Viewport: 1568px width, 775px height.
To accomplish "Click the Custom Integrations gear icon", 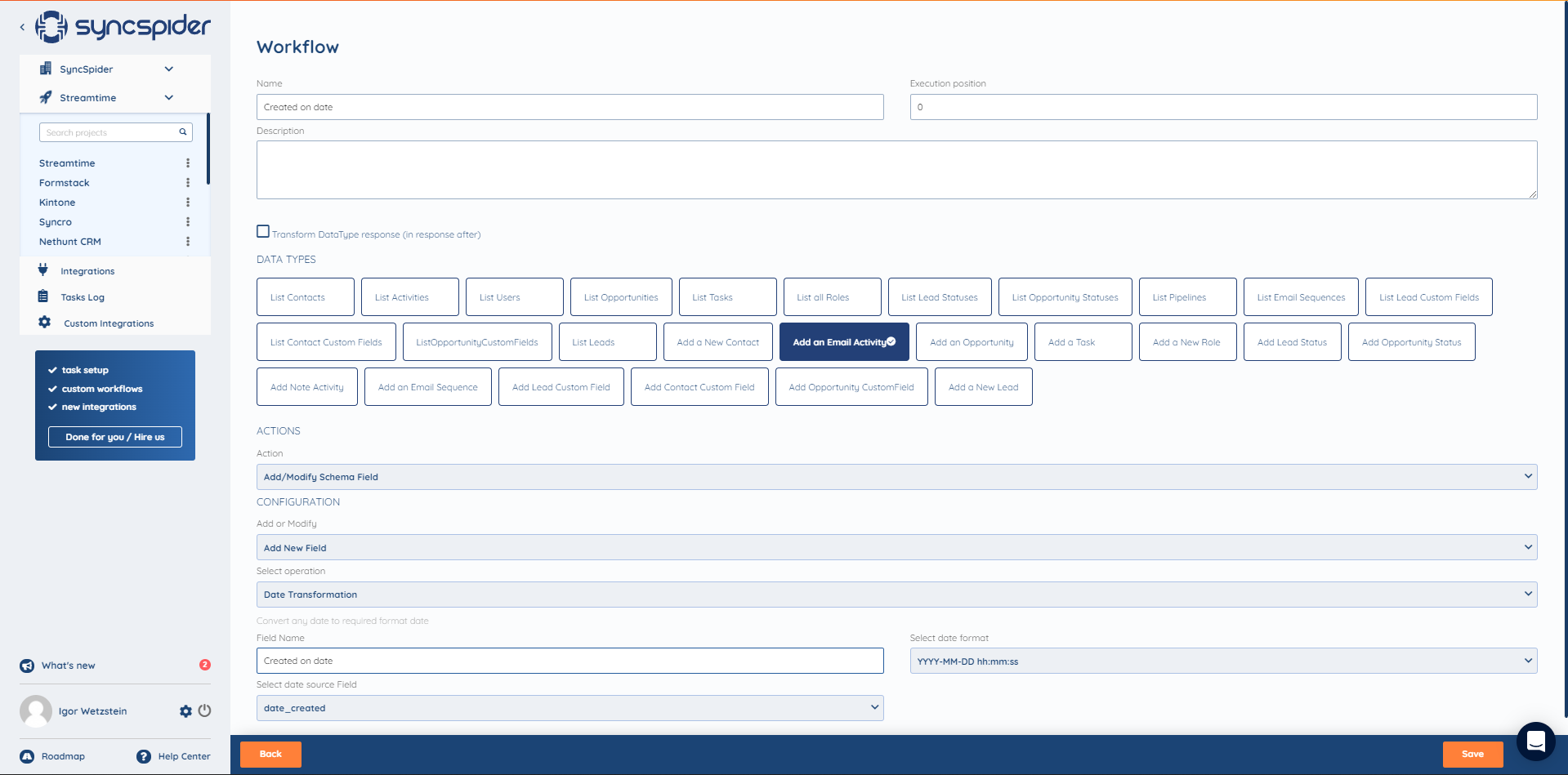I will (x=45, y=323).
